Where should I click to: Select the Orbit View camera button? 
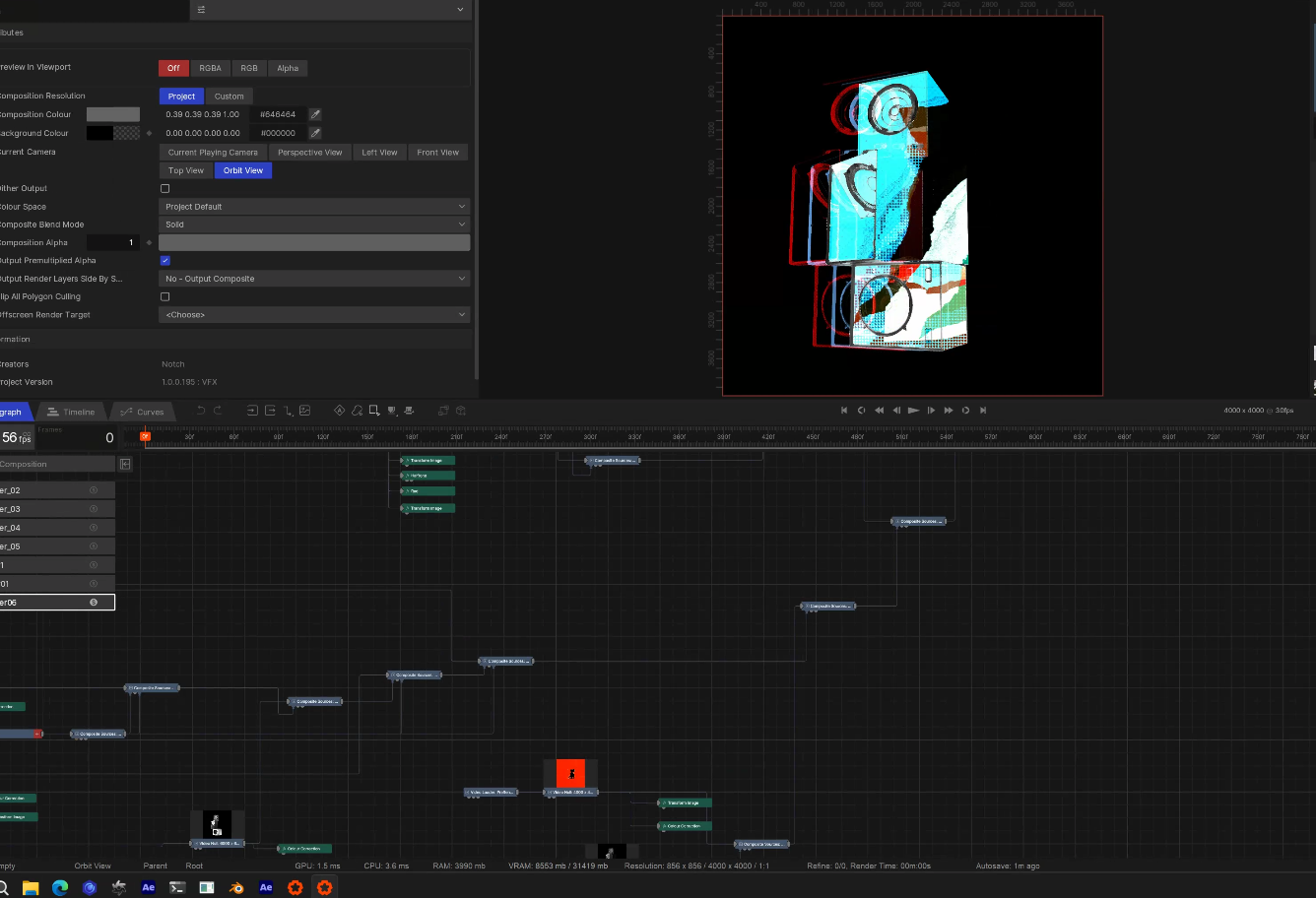[x=243, y=170]
